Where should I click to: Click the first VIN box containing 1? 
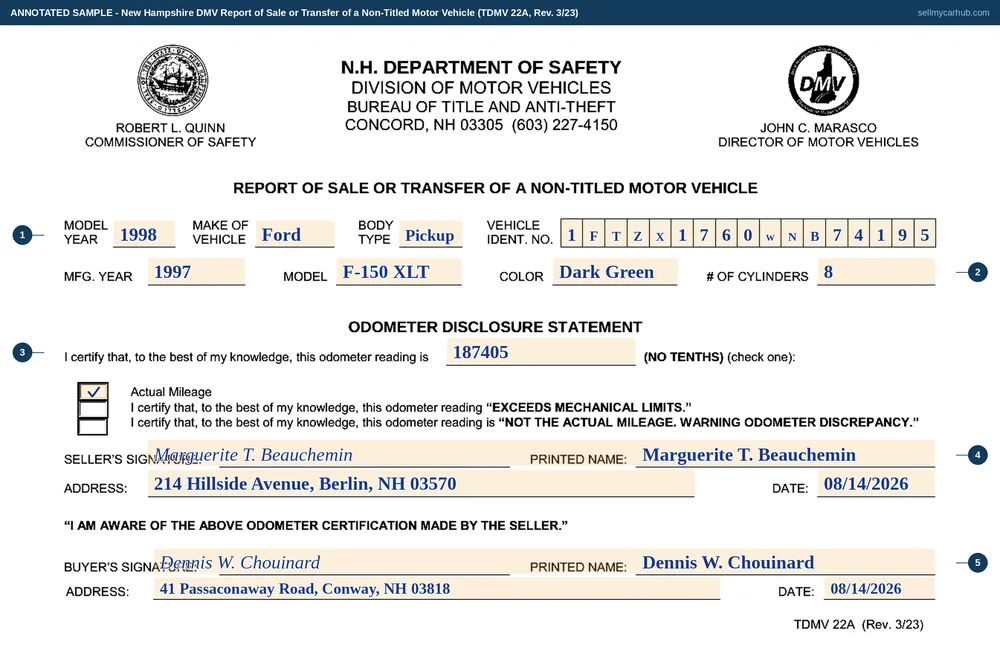pyautogui.click(x=572, y=233)
